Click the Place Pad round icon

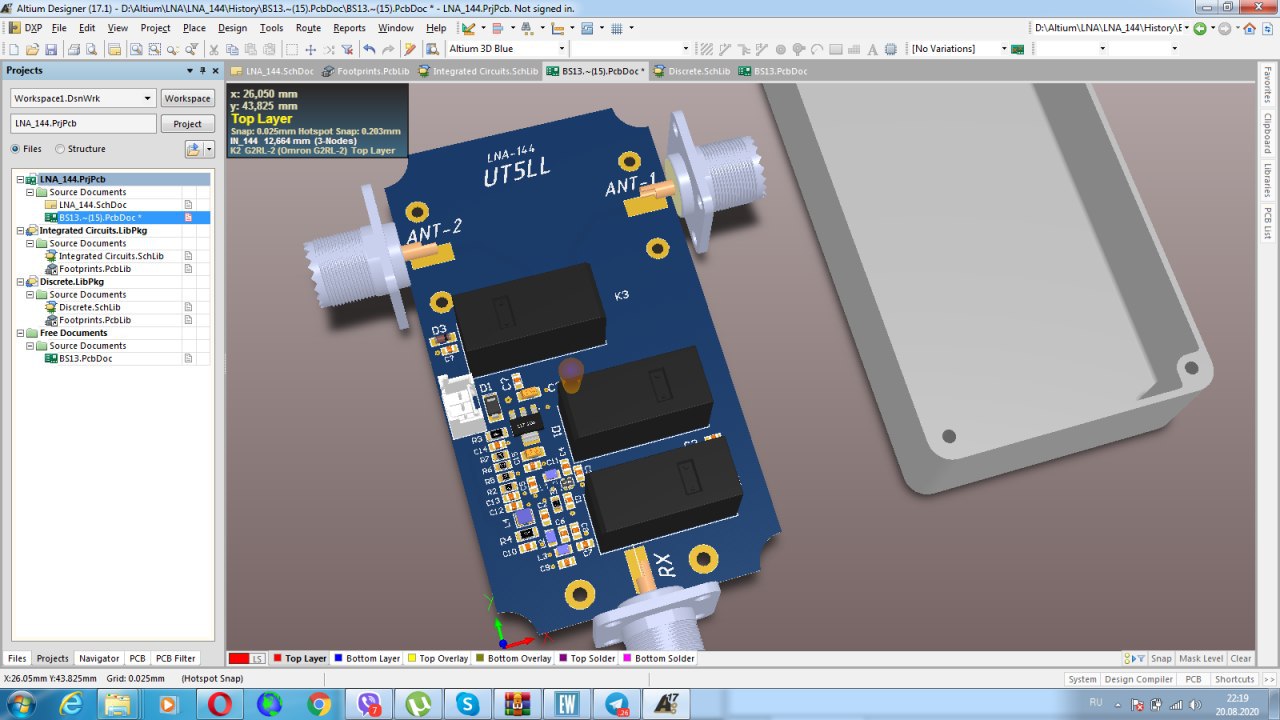click(780, 48)
